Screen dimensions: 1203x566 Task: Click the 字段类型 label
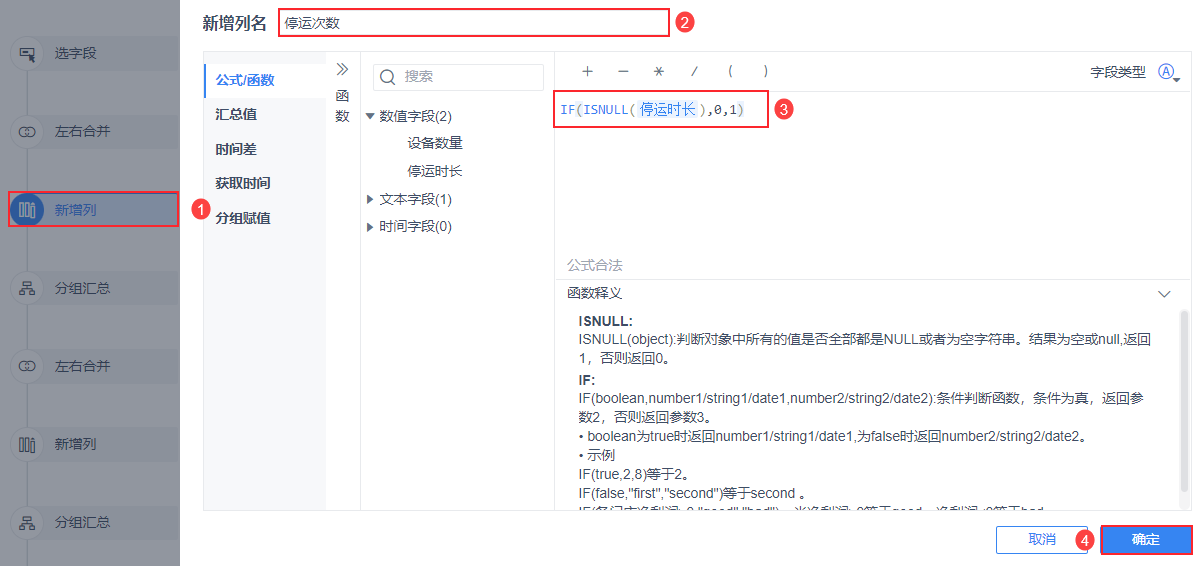pyautogui.click(x=1118, y=73)
